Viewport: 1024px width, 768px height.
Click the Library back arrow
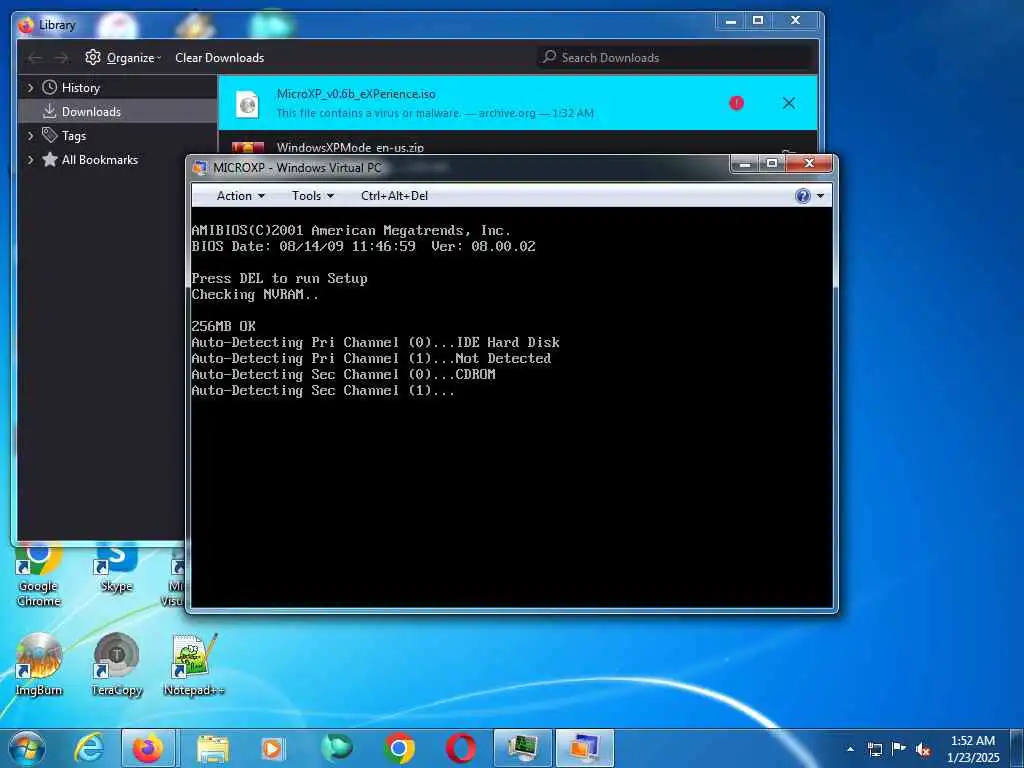[35, 58]
